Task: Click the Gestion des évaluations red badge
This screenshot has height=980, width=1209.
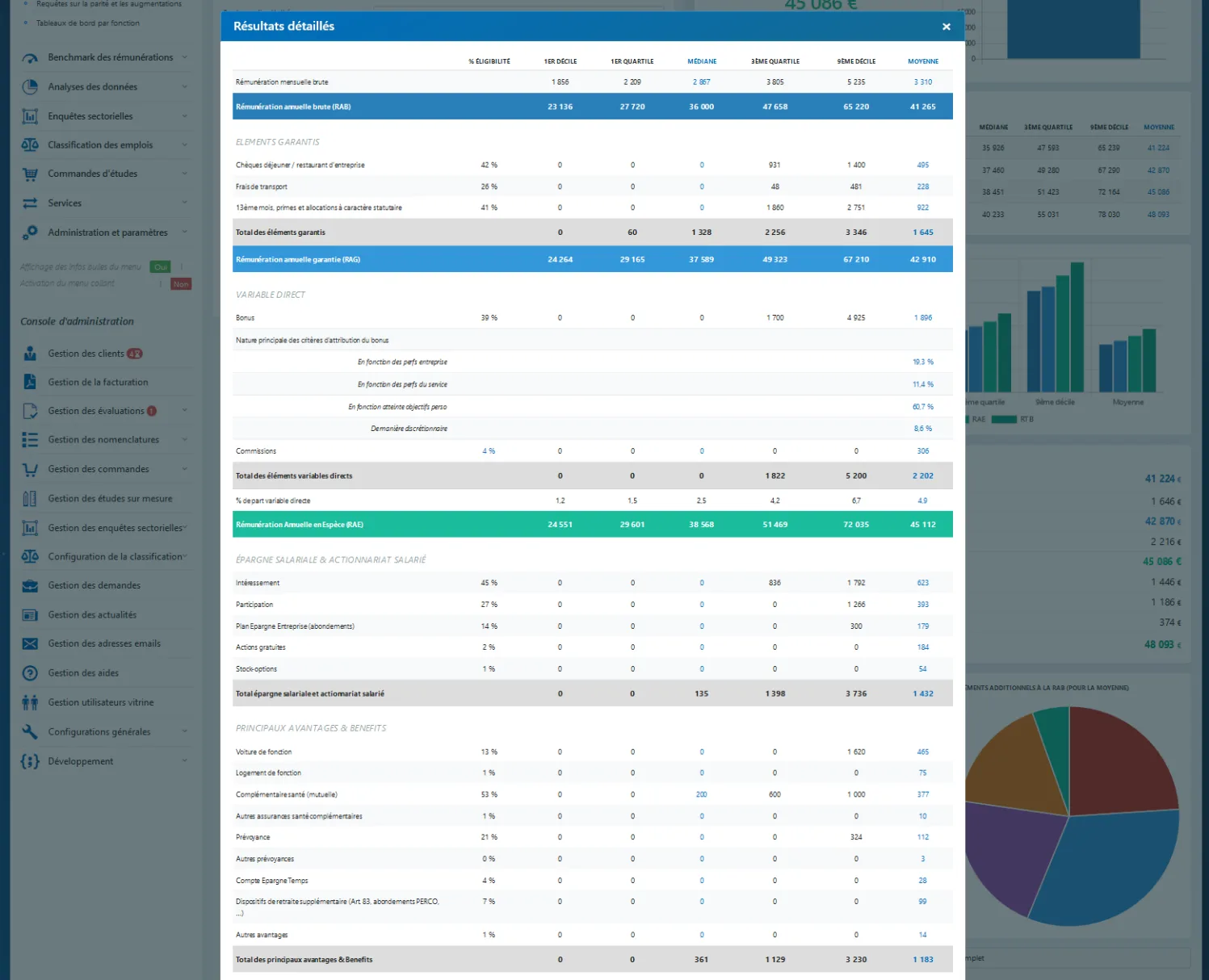Action: point(152,411)
